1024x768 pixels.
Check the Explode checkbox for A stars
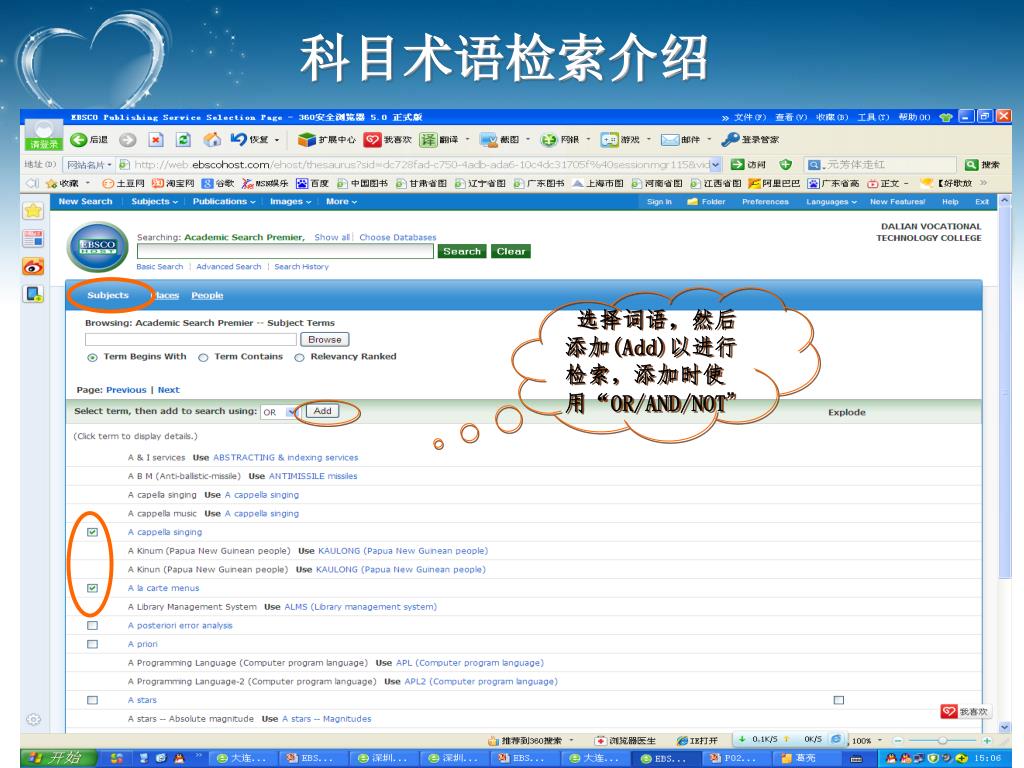839,700
